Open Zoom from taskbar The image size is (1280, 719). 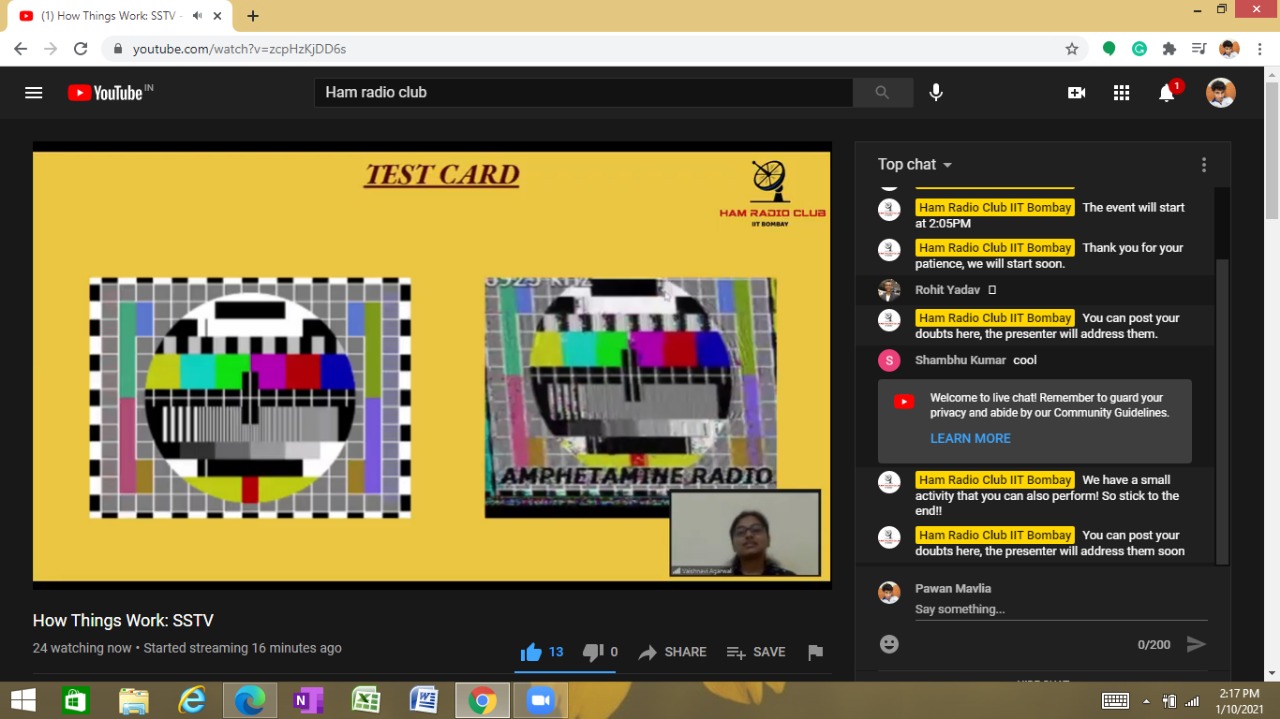pyautogui.click(x=540, y=700)
